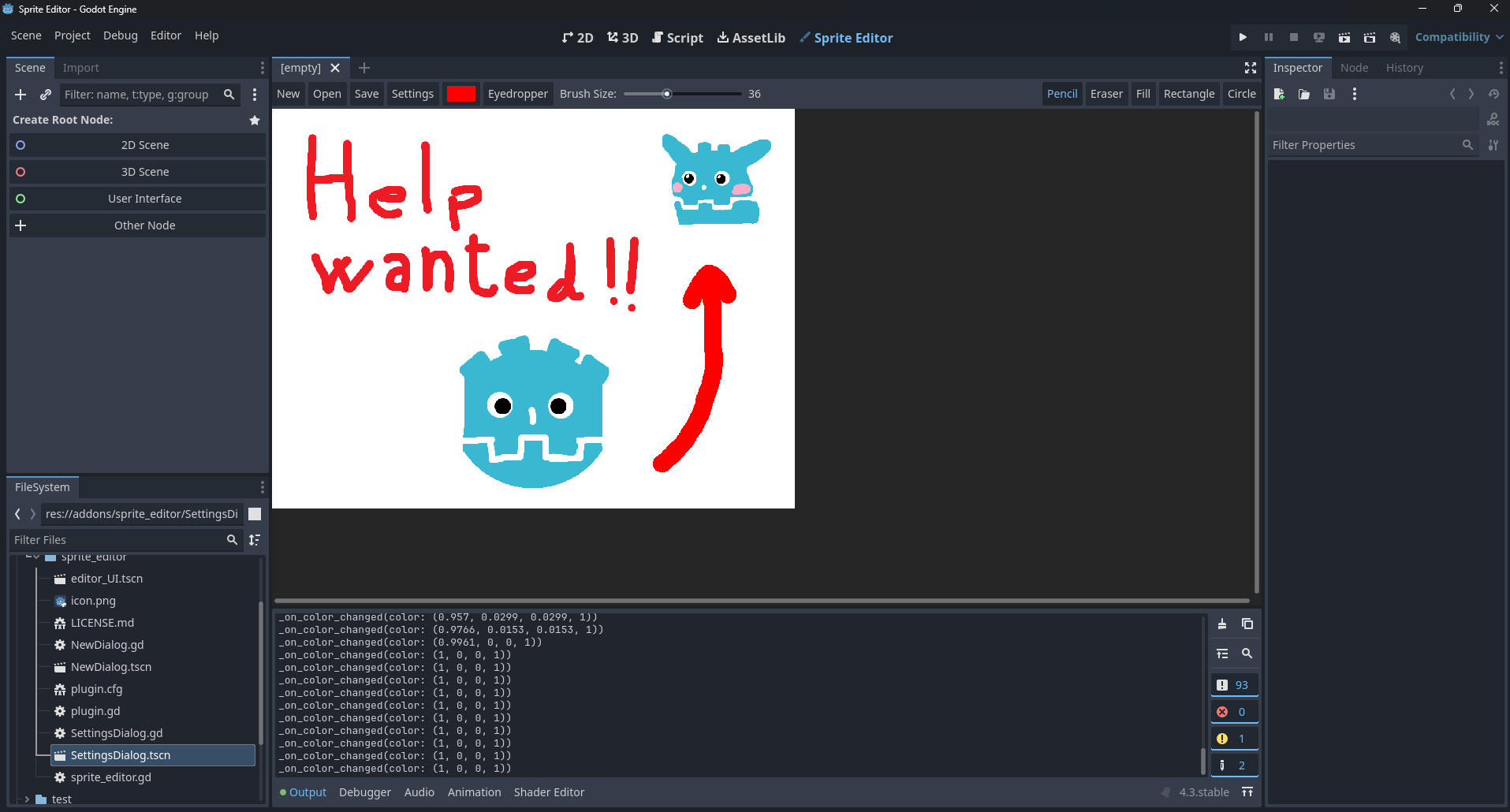Image resolution: width=1510 pixels, height=812 pixels.
Task: Select the Fill tool
Action: (x=1143, y=94)
